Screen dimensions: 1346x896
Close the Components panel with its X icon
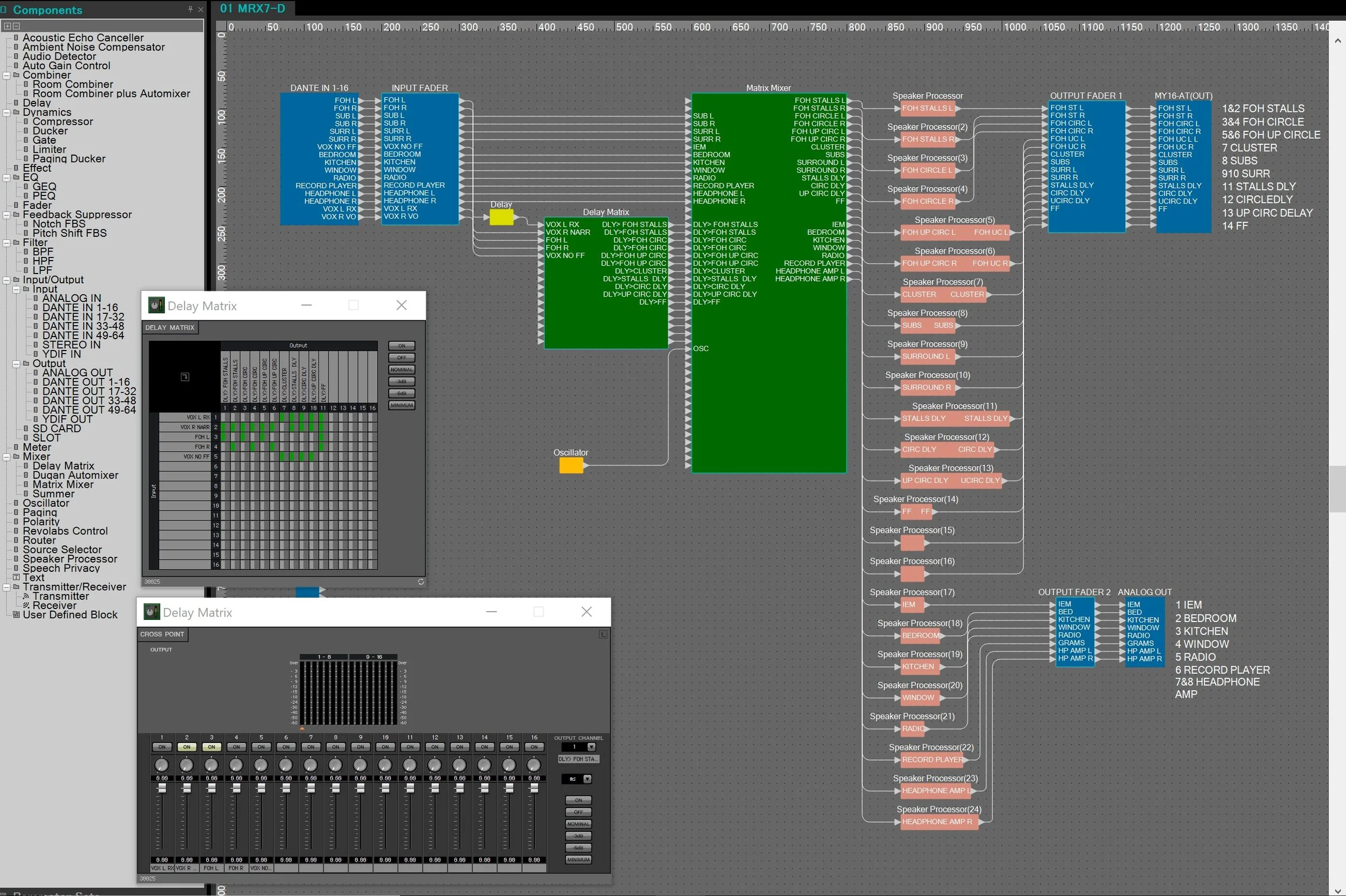(200, 9)
